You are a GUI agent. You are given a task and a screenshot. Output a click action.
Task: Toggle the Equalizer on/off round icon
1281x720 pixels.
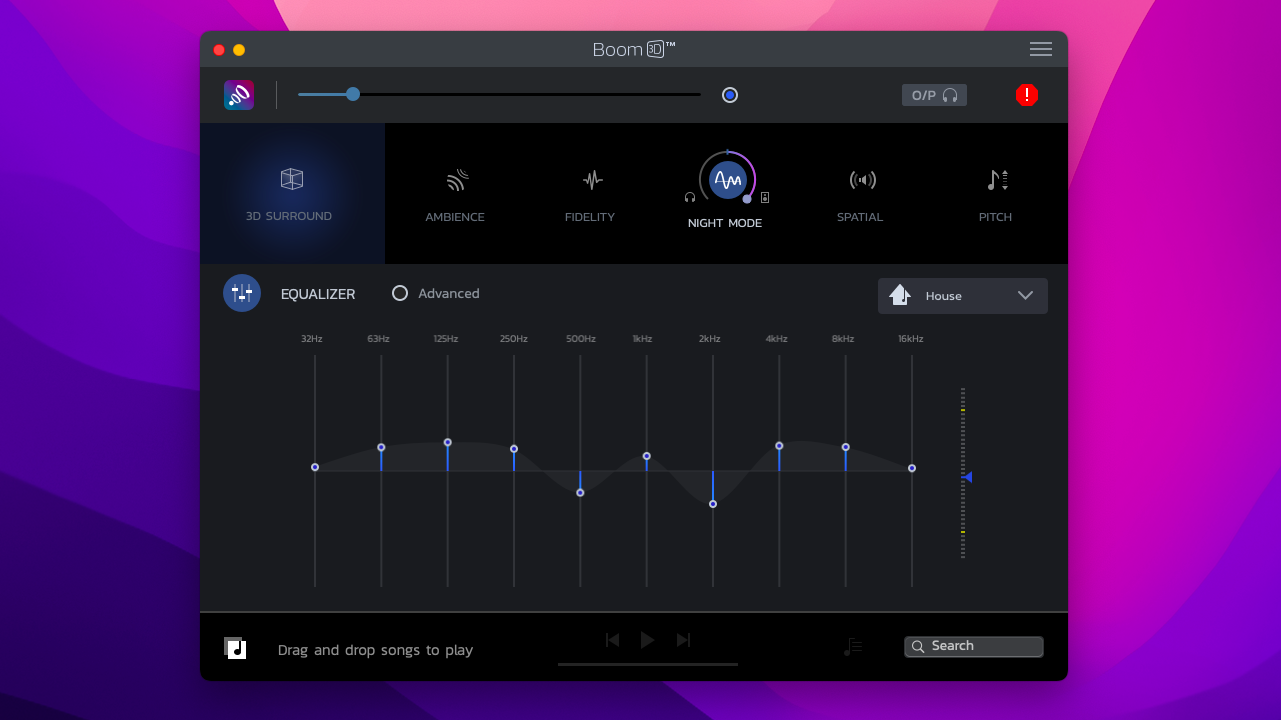[242, 293]
